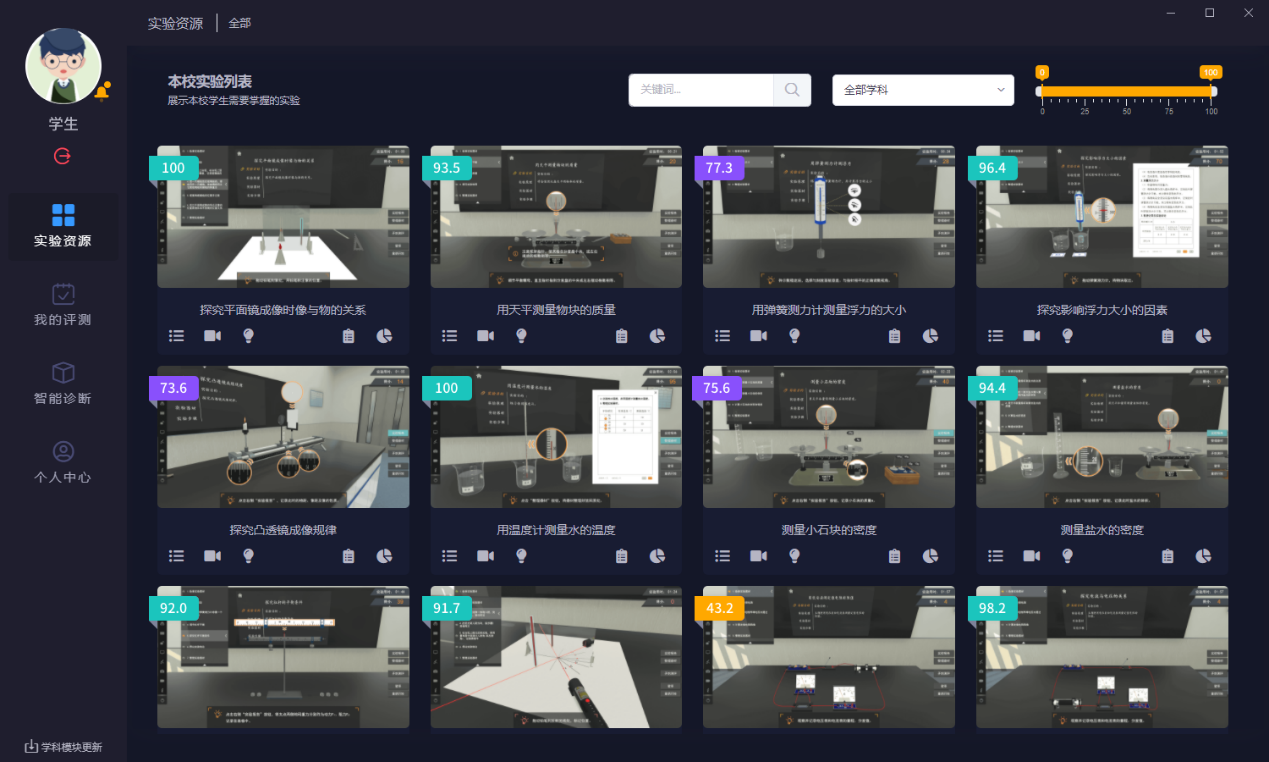Click lightbulb hint icon under 用弹簧测力计测量浮力的大小
This screenshot has height=762, width=1269.
click(794, 336)
